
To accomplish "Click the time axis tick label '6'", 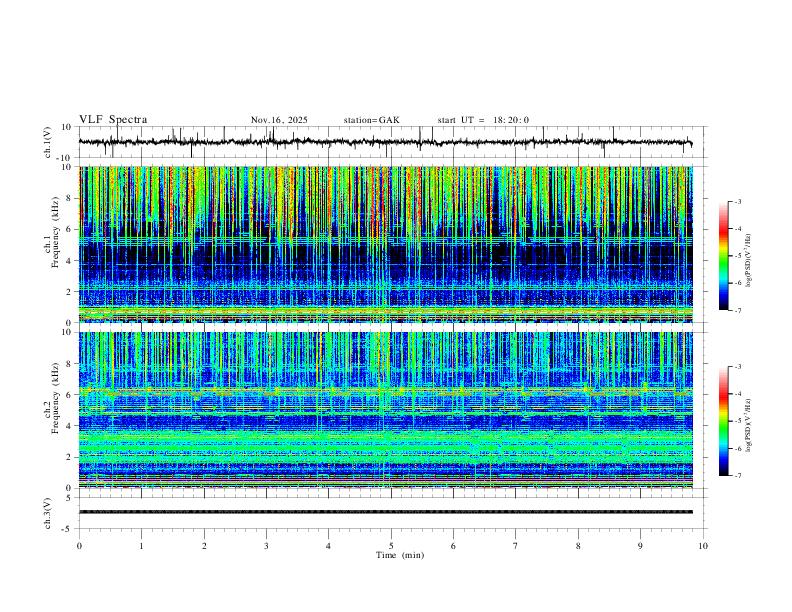I will tap(453, 546).
